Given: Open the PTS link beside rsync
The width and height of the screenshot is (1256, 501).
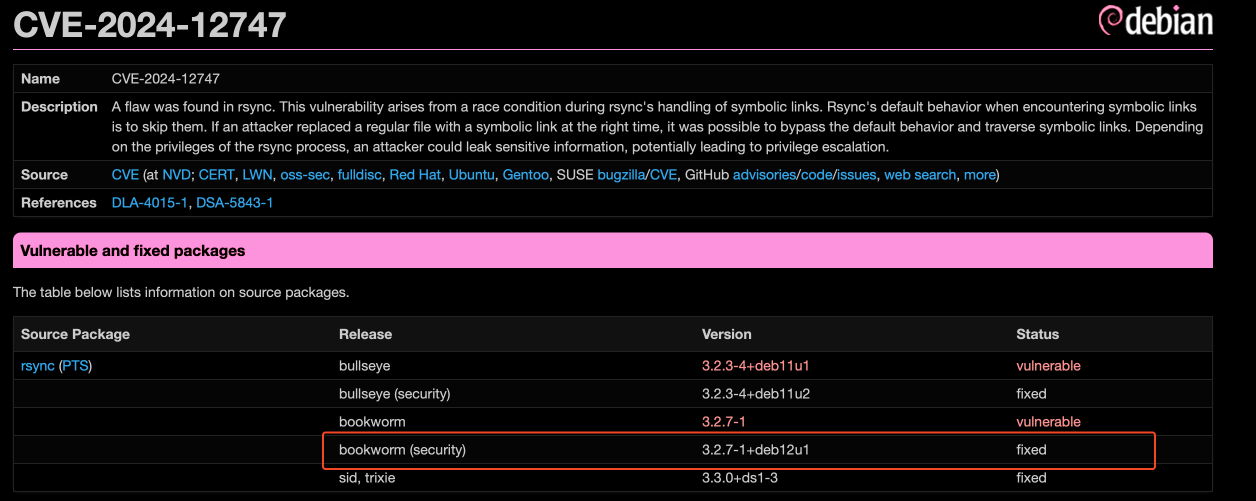Looking at the screenshot, I should click(76, 366).
